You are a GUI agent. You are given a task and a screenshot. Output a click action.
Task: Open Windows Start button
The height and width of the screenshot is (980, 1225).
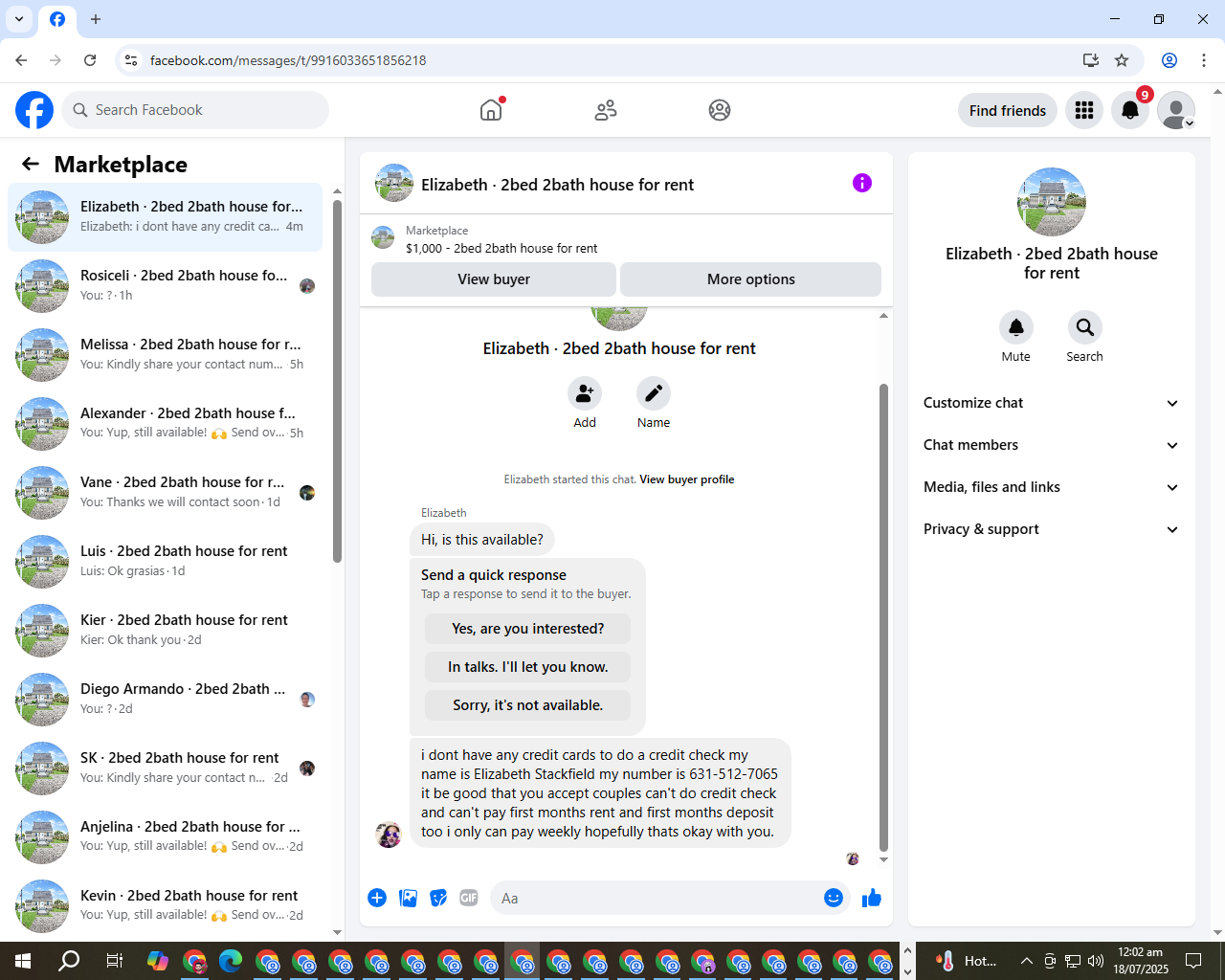(x=23, y=961)
